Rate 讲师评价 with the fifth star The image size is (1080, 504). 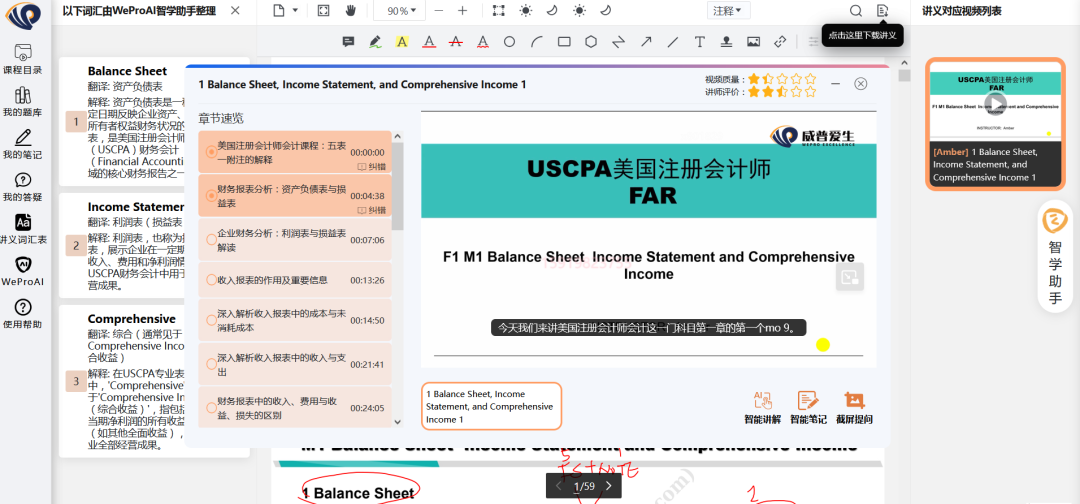[x=810, y=91]
